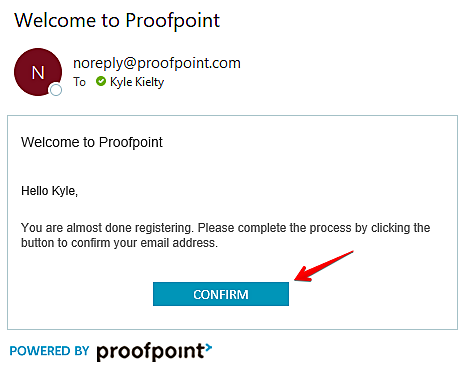
Task: Click the large email subject title
Action: click(x=117, y=21)
